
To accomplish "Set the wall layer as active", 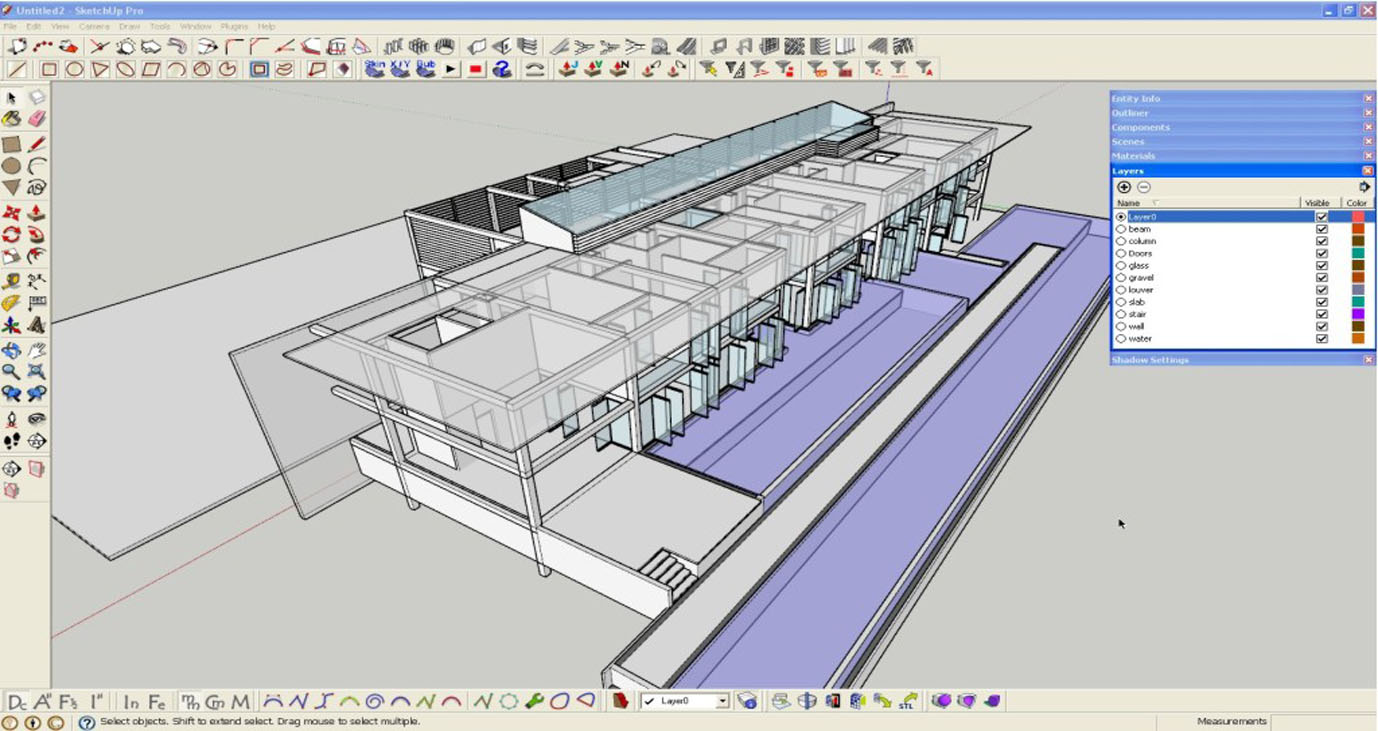I will [x=1121, y=327].
